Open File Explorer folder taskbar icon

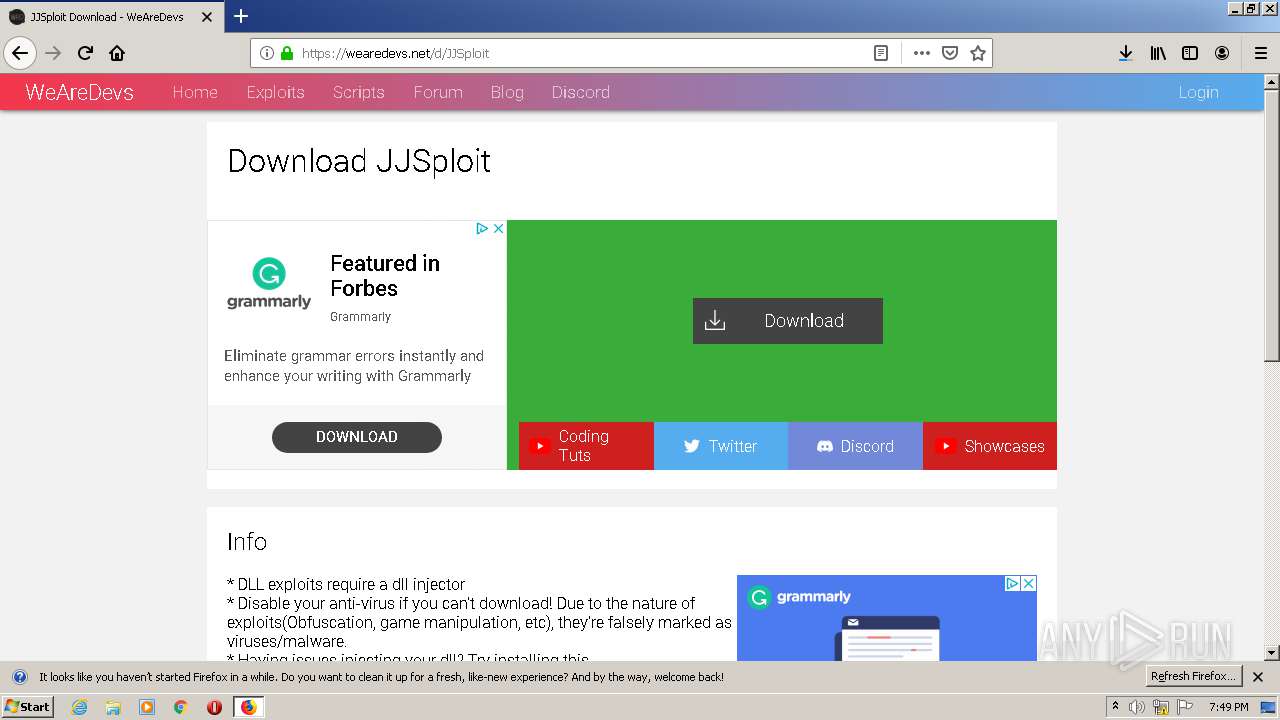(113, 707)
